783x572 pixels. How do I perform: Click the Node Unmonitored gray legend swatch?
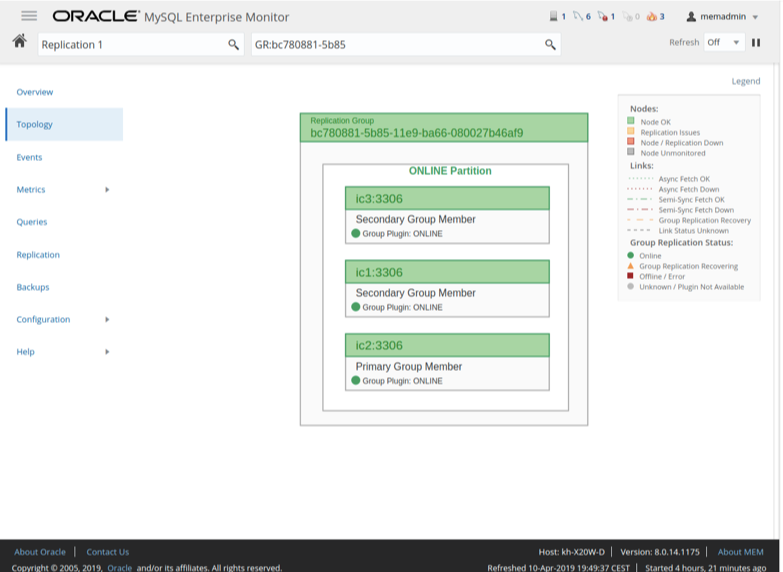(631, 152)
